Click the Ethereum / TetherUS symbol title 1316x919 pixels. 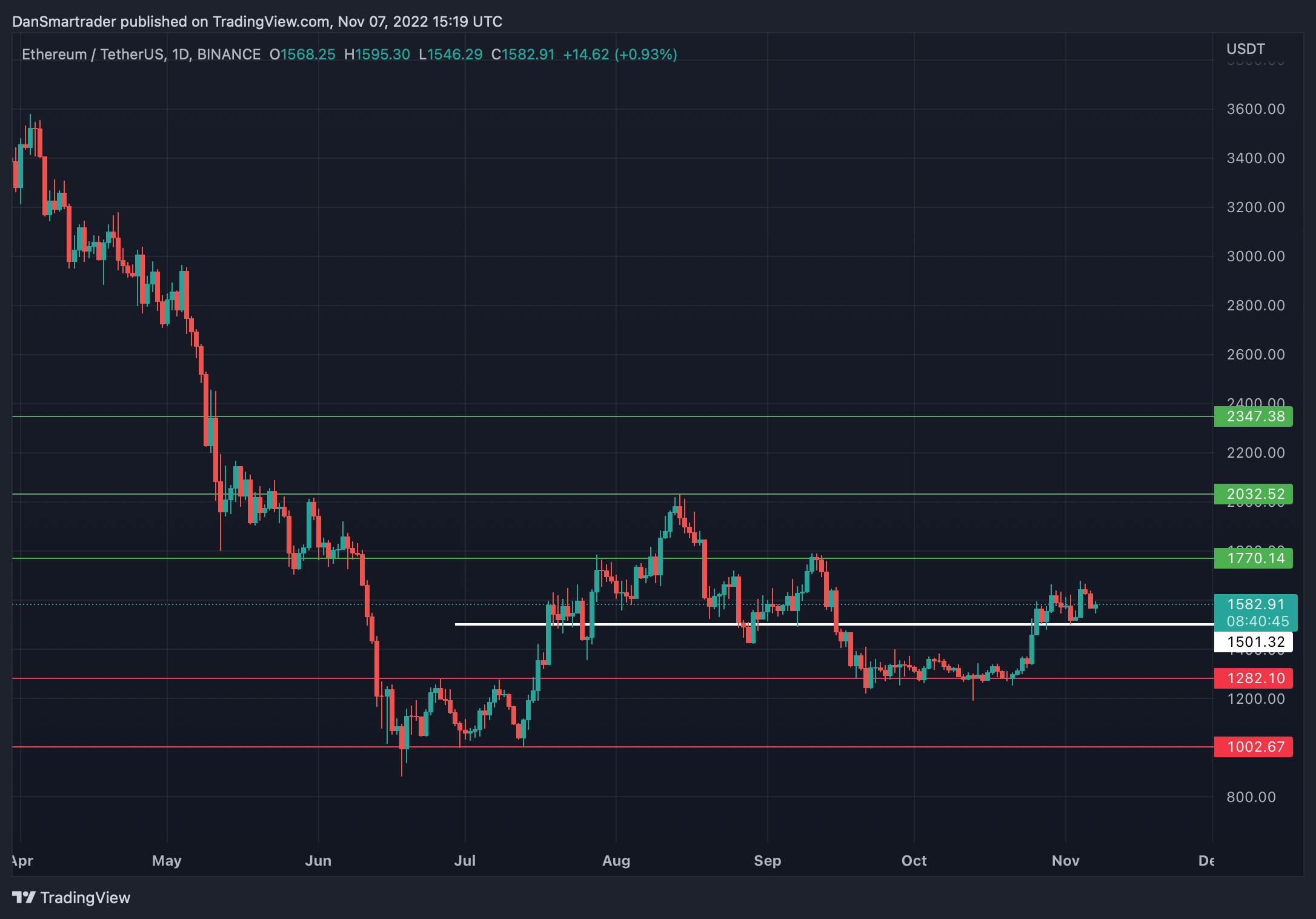pyautogui.click(x=93, y=55)
